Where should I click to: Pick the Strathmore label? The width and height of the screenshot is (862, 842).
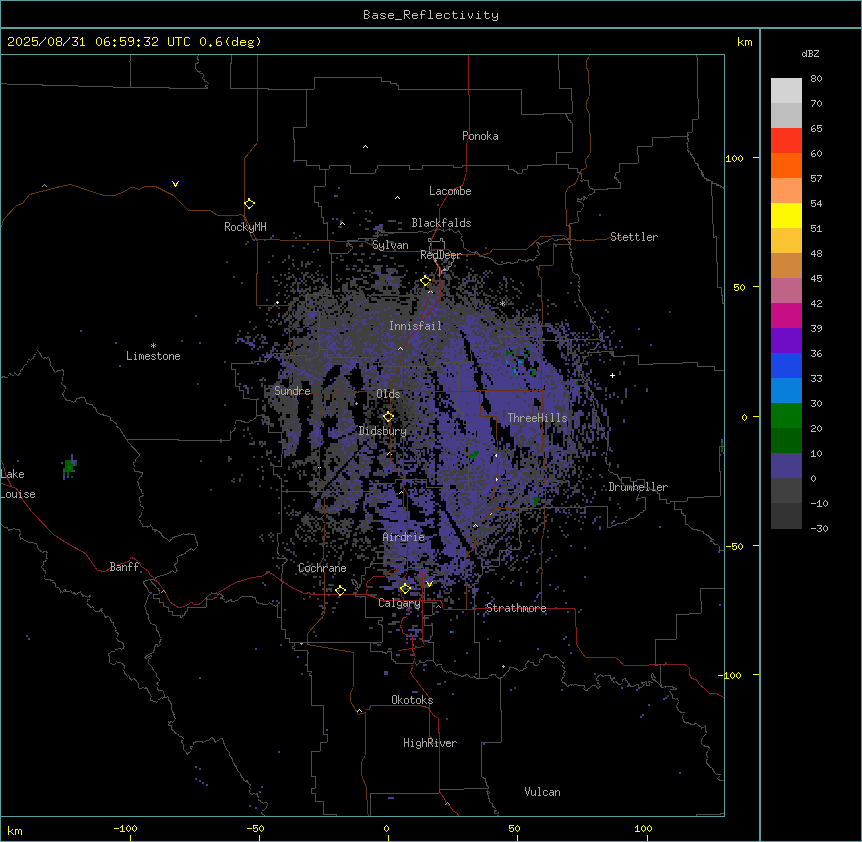click(x=516, y=608)
